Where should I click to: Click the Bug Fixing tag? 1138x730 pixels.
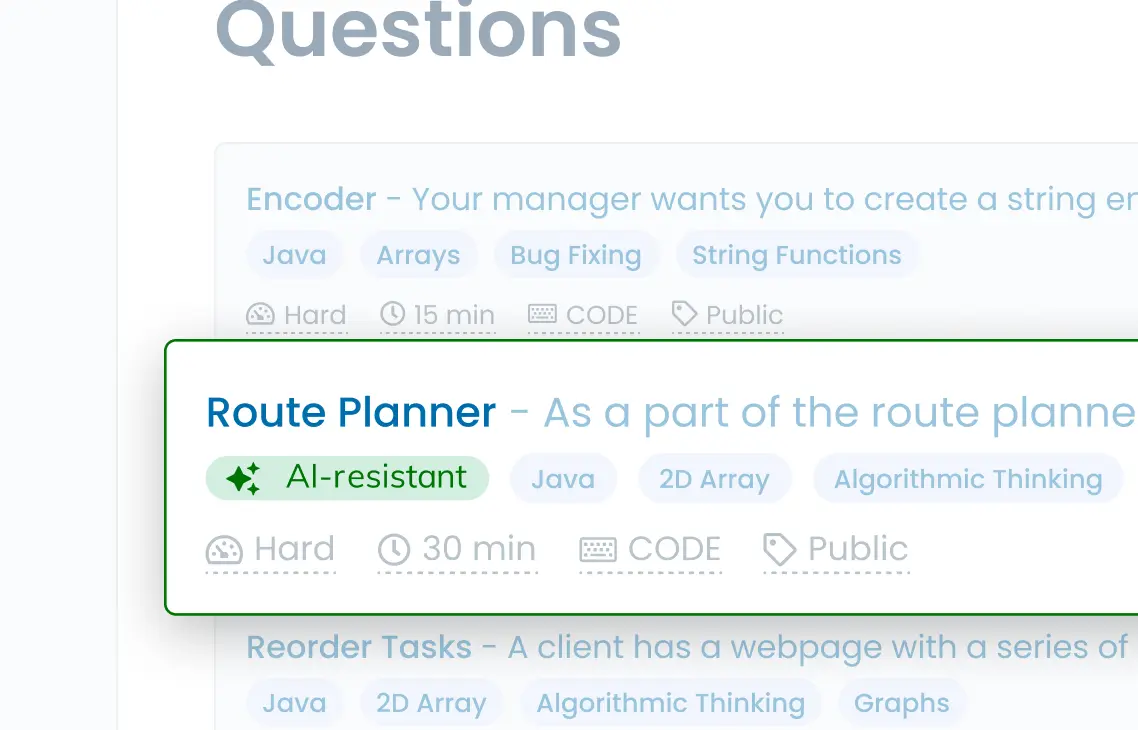click(x=575, y=255)
